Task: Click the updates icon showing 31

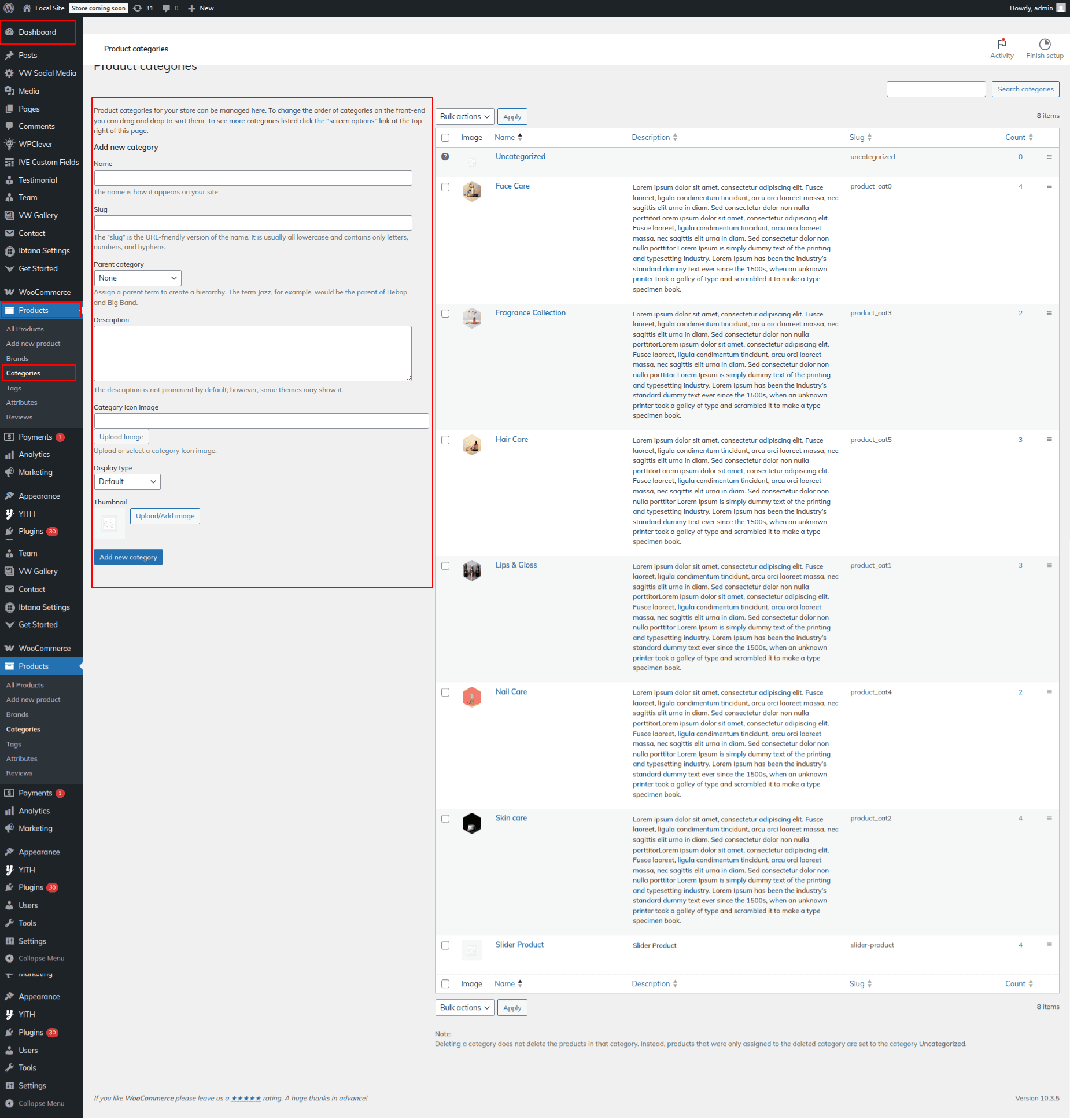Action: pos(138,8)
